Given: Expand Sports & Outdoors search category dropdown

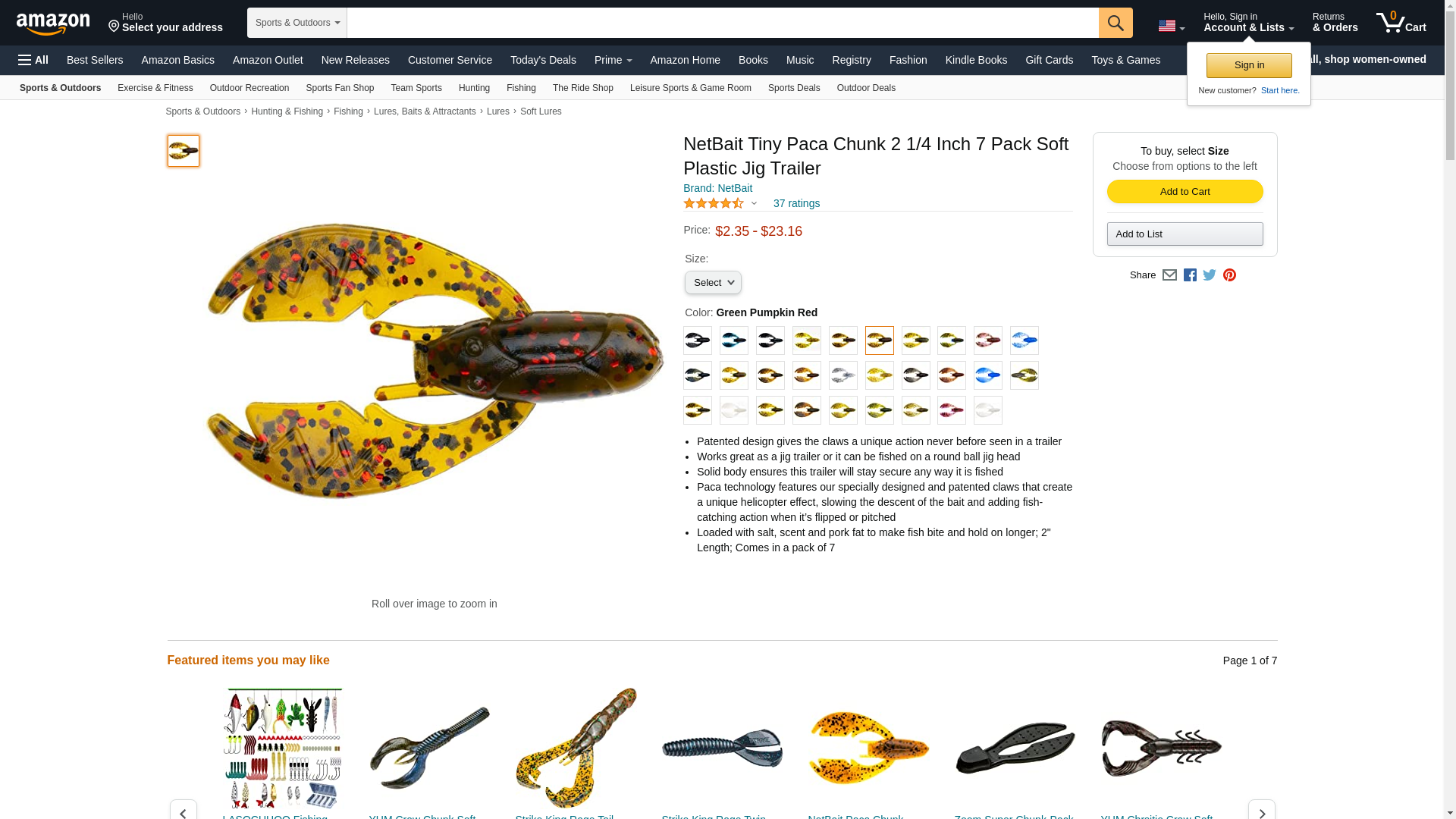Looking at the screenshot, I should [297, 23].
